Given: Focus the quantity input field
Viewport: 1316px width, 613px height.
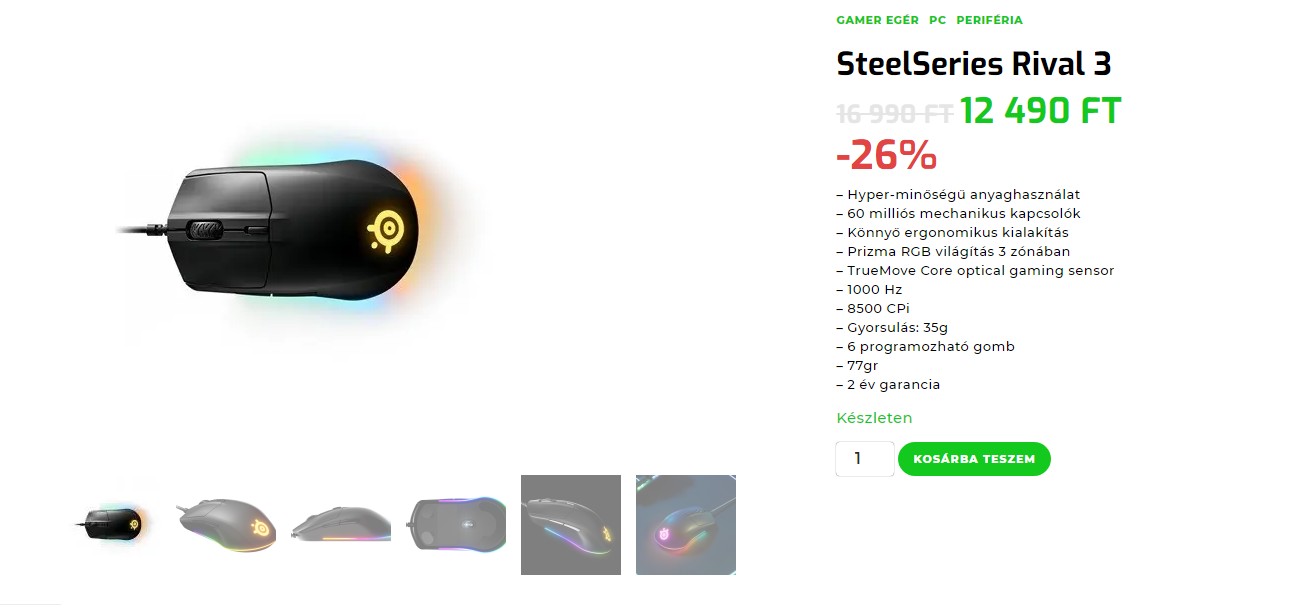Looking at the screenshot, I should tap(864, 459).
